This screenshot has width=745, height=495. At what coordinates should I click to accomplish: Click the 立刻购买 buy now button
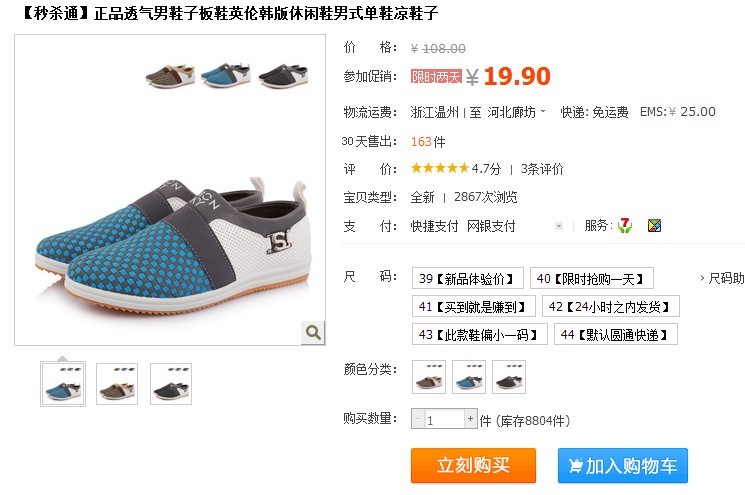coord(473,465)
